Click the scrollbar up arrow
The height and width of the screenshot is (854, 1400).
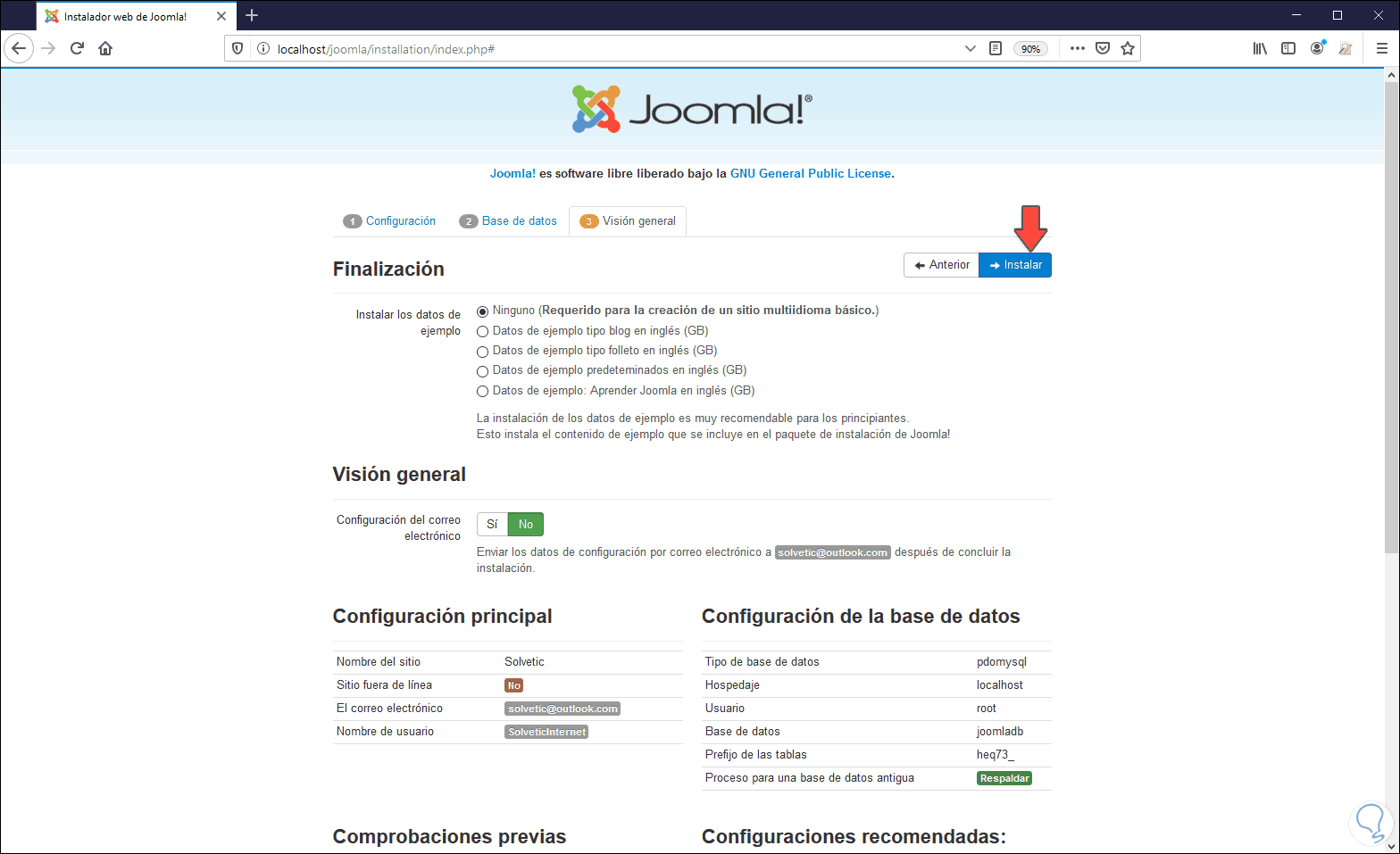1391,76
